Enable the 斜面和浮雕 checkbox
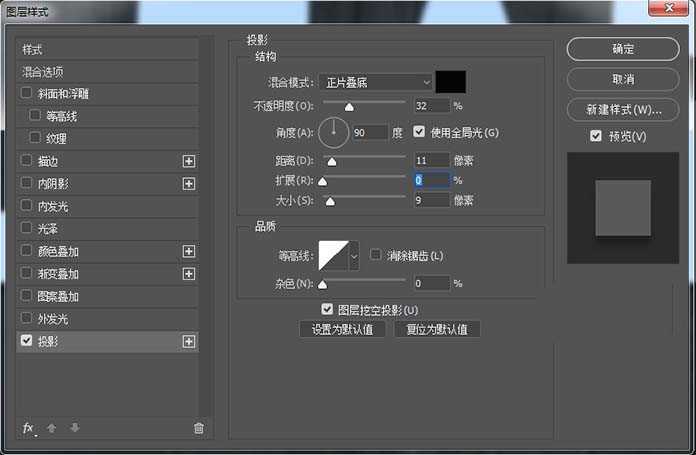The height and width of the screenshot is (455, 696). tap(26, 93)
